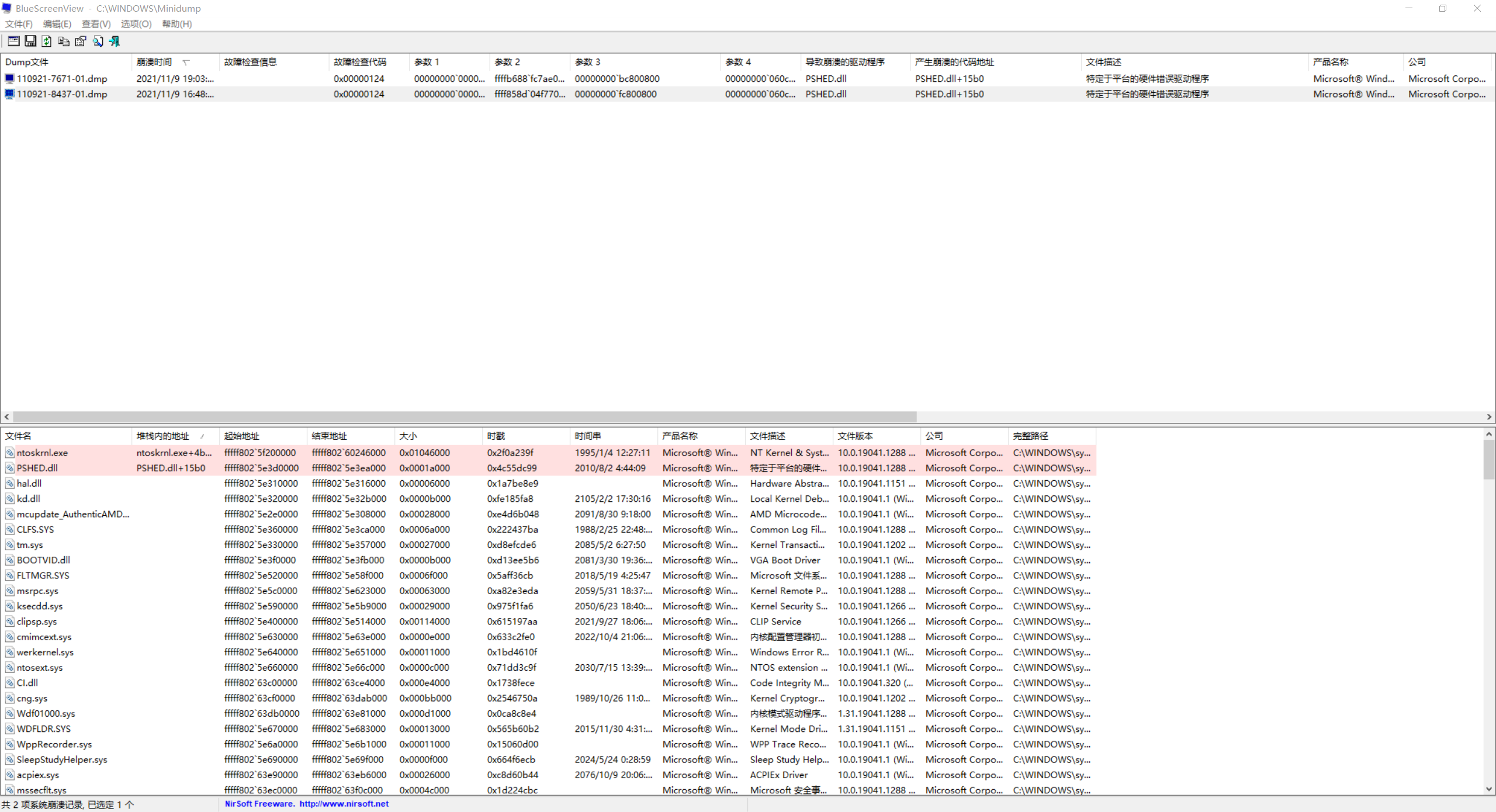Click the clipsp.sys file icon
Viewport: 1496px width, 812px height.
[10, 622]
